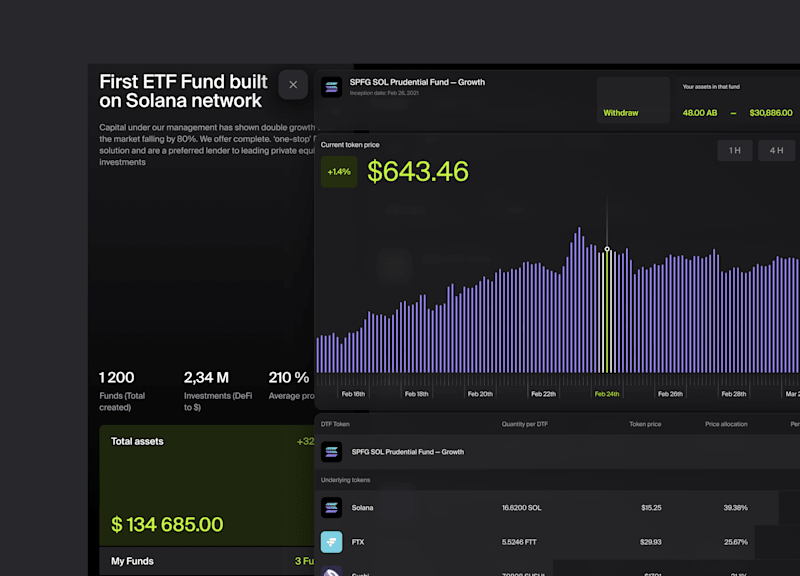Click the Feb 22th axis label
This screenshot has width=800, height=576.
point(543,394)
